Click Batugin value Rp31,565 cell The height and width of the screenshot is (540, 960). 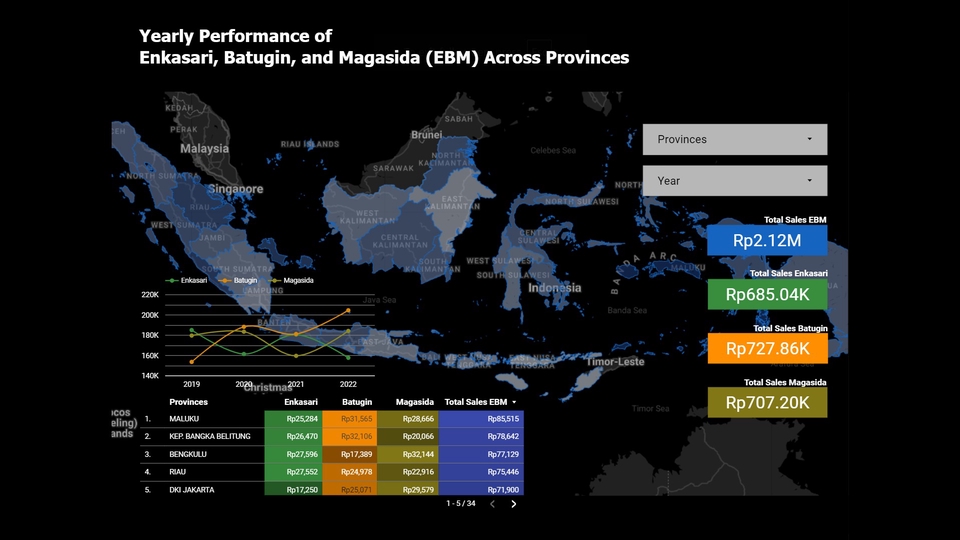[350, 419]
